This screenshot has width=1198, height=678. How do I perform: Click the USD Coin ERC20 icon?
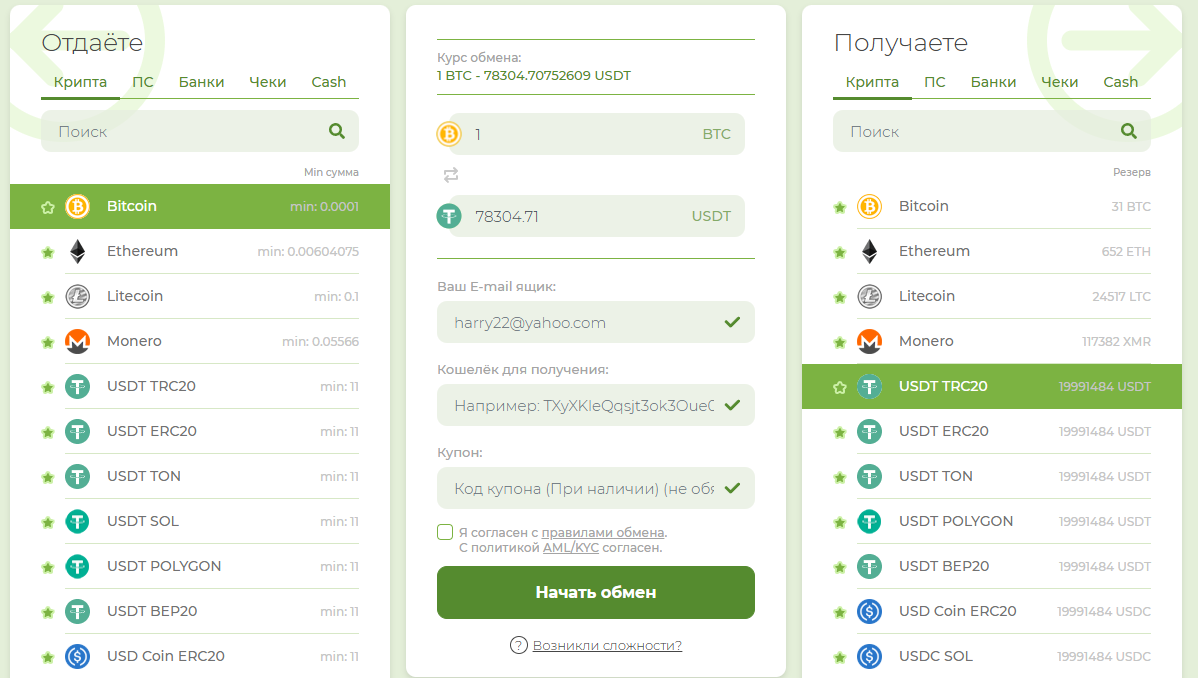[x=77, y=656]
